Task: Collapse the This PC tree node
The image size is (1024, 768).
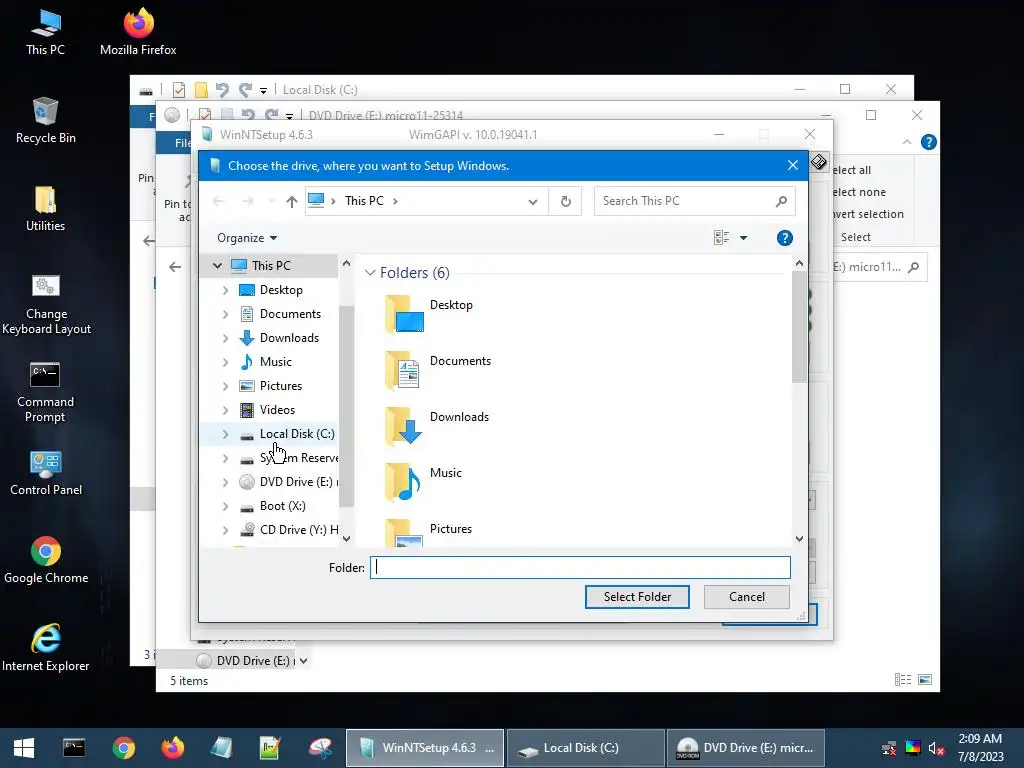Action: click(217, 266)
